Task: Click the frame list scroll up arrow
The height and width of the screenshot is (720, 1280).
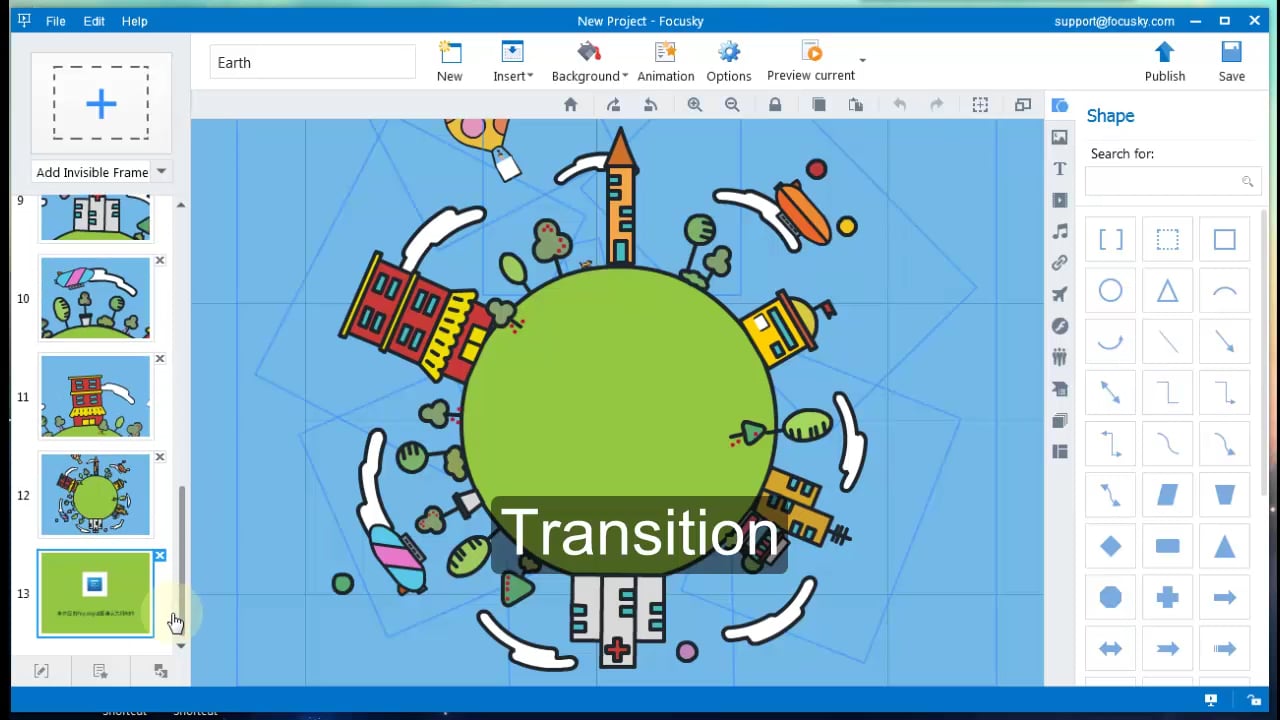Action: point(181,205)
